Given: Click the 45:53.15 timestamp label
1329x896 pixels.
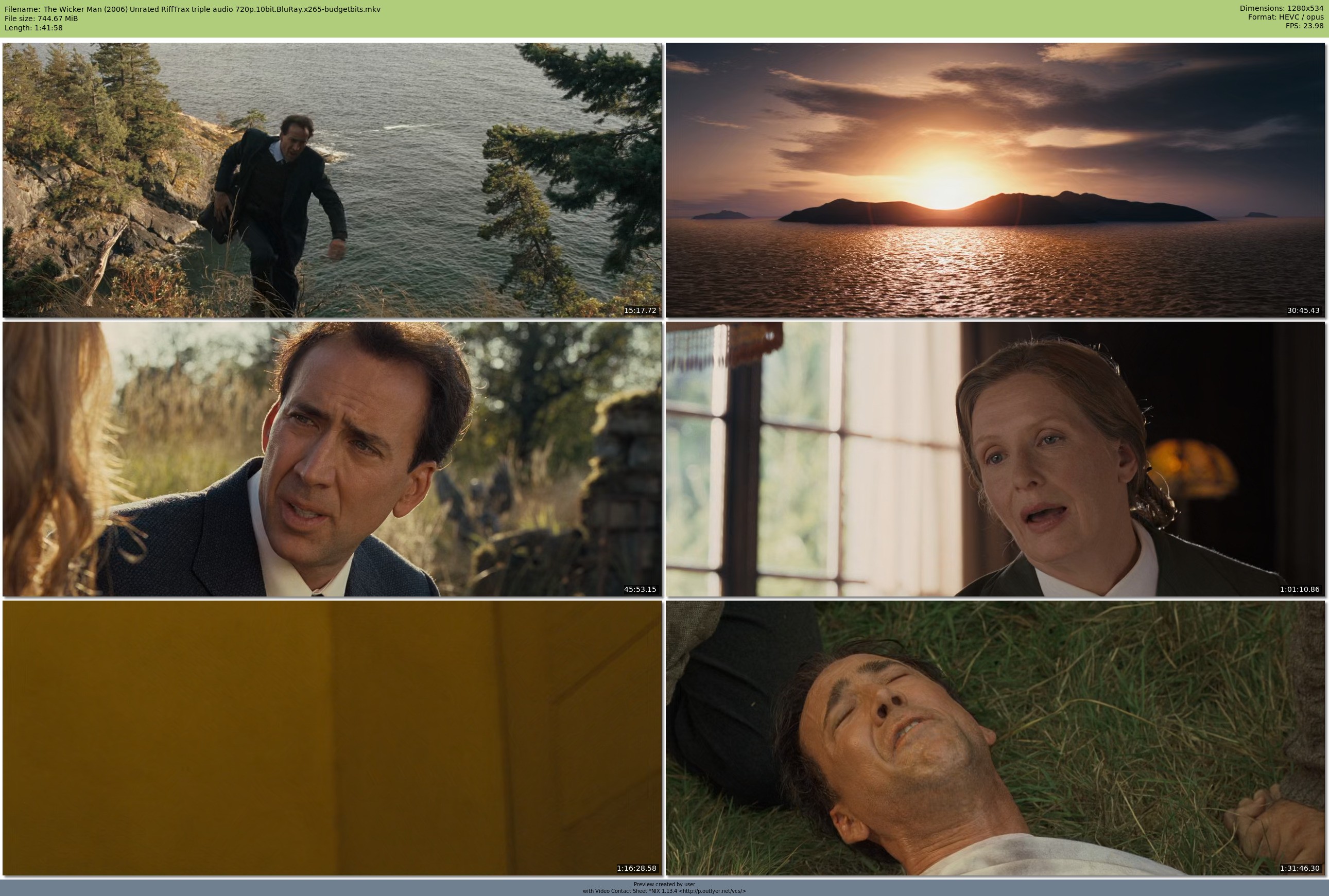Looking at the screenshot, I should 640,589.
